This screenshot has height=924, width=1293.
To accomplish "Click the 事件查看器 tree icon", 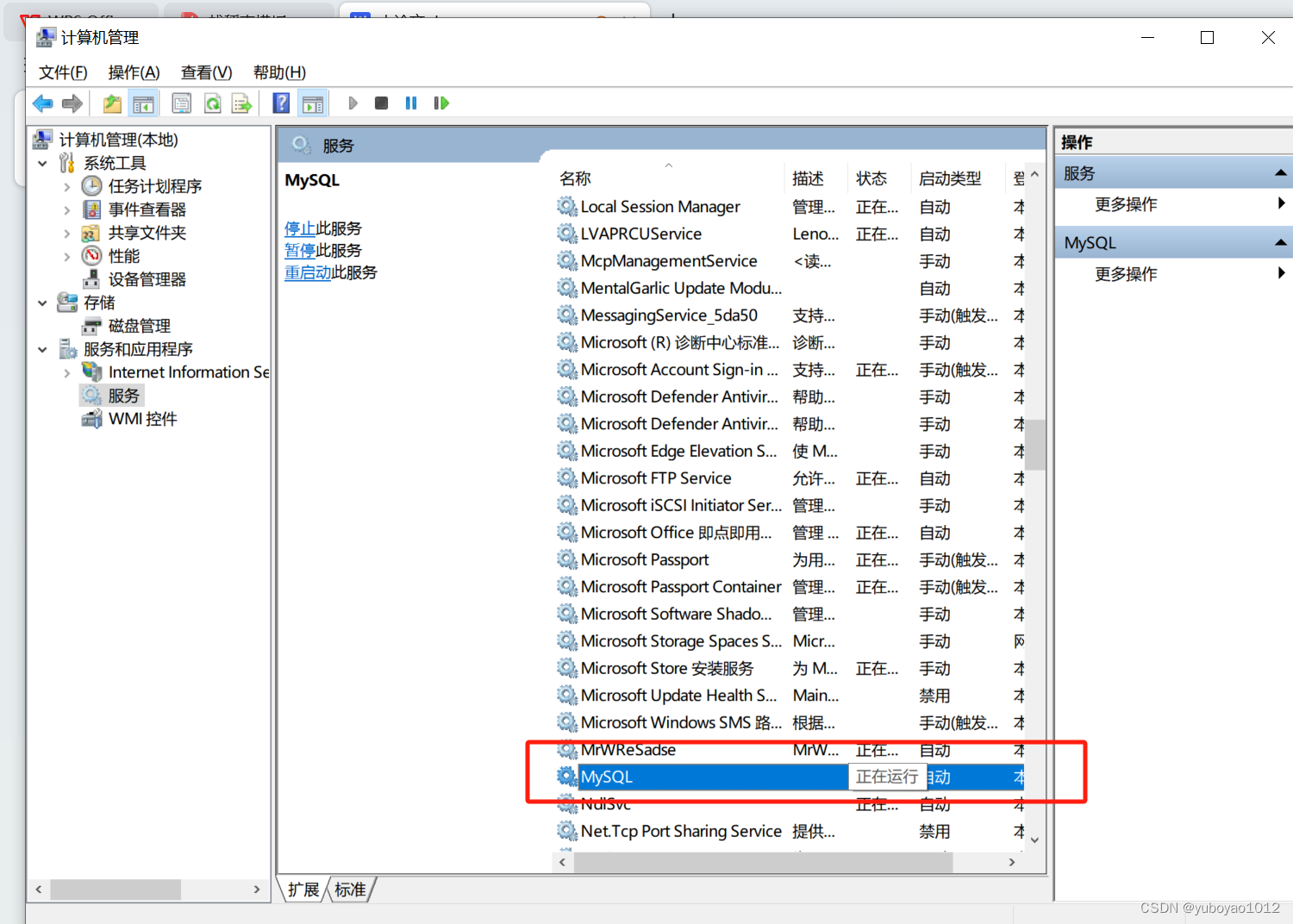I will tap(92, 209).
